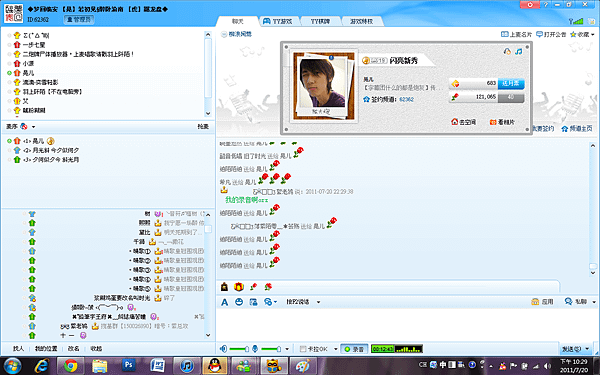Open the font settings A icon
Image resolution: width=600 pixels, height=375 pixels.
(225, 302)
